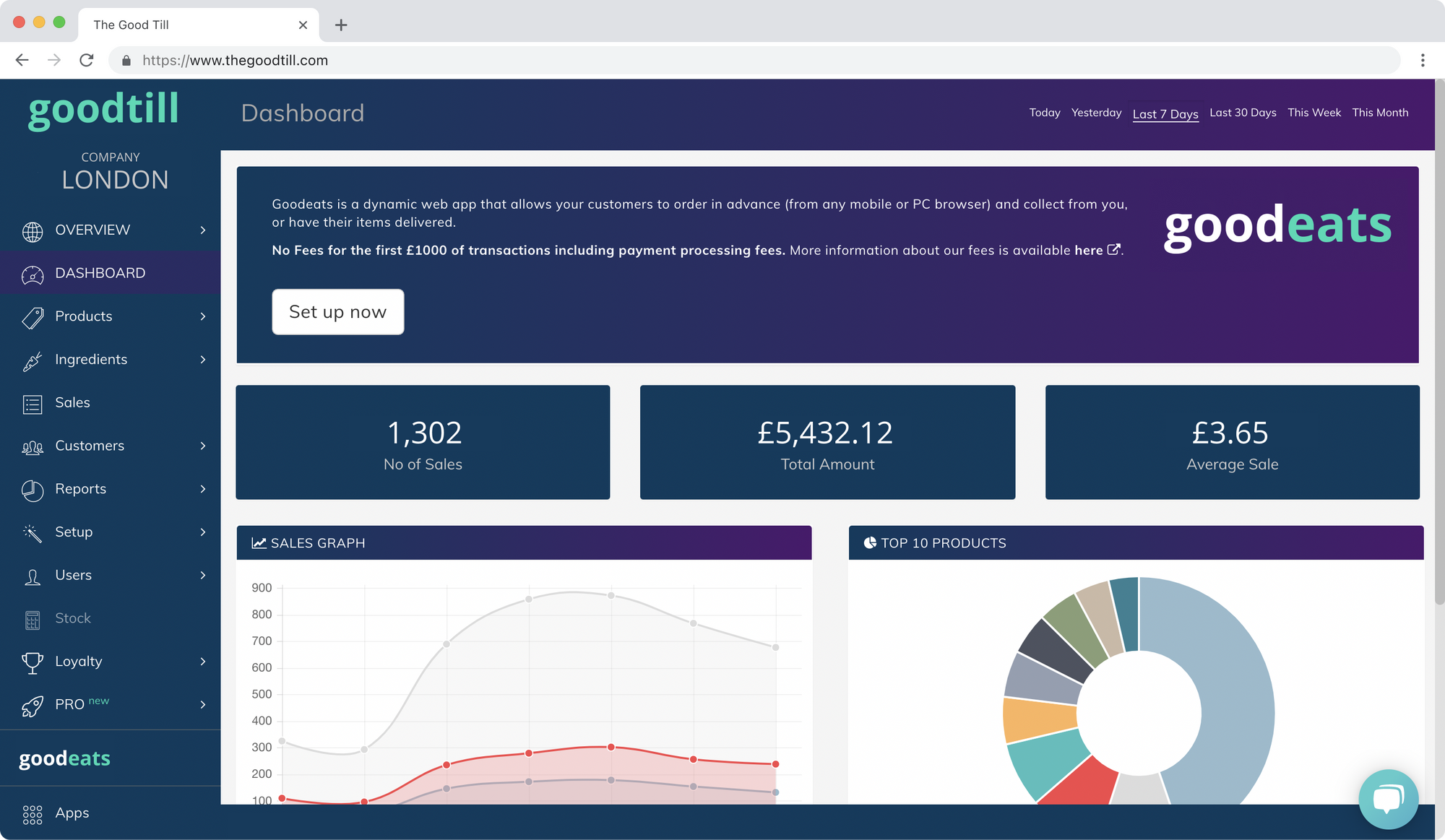
Task: Reload the page in the browser
Action: 87,61
